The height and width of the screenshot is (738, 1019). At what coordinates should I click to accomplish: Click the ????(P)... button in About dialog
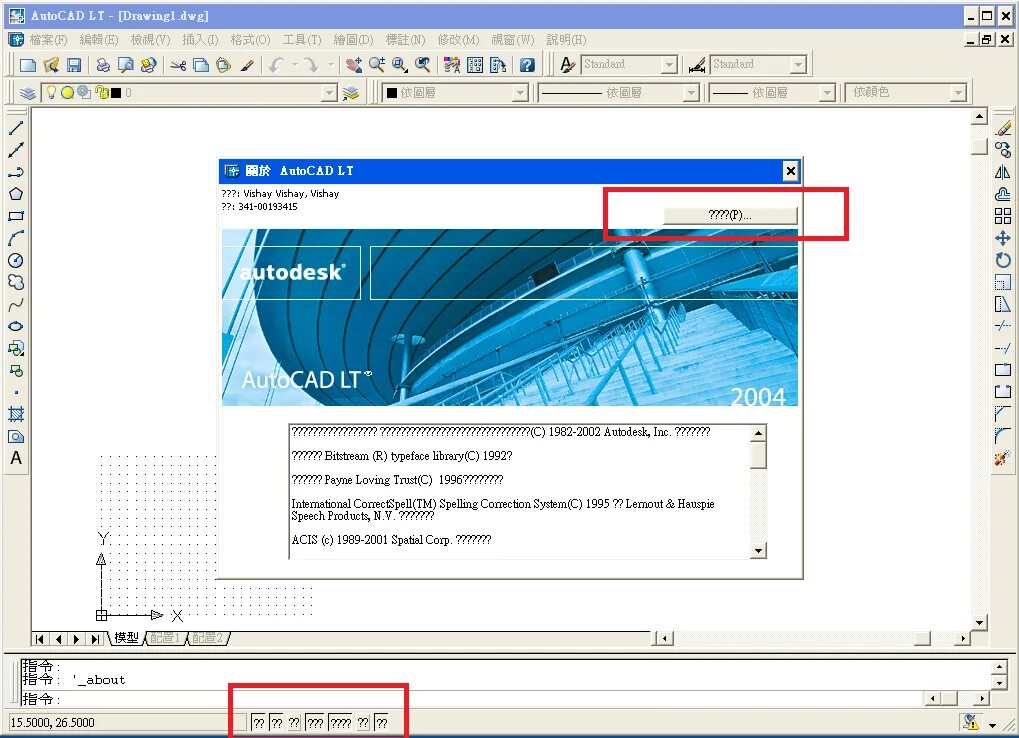730,215
